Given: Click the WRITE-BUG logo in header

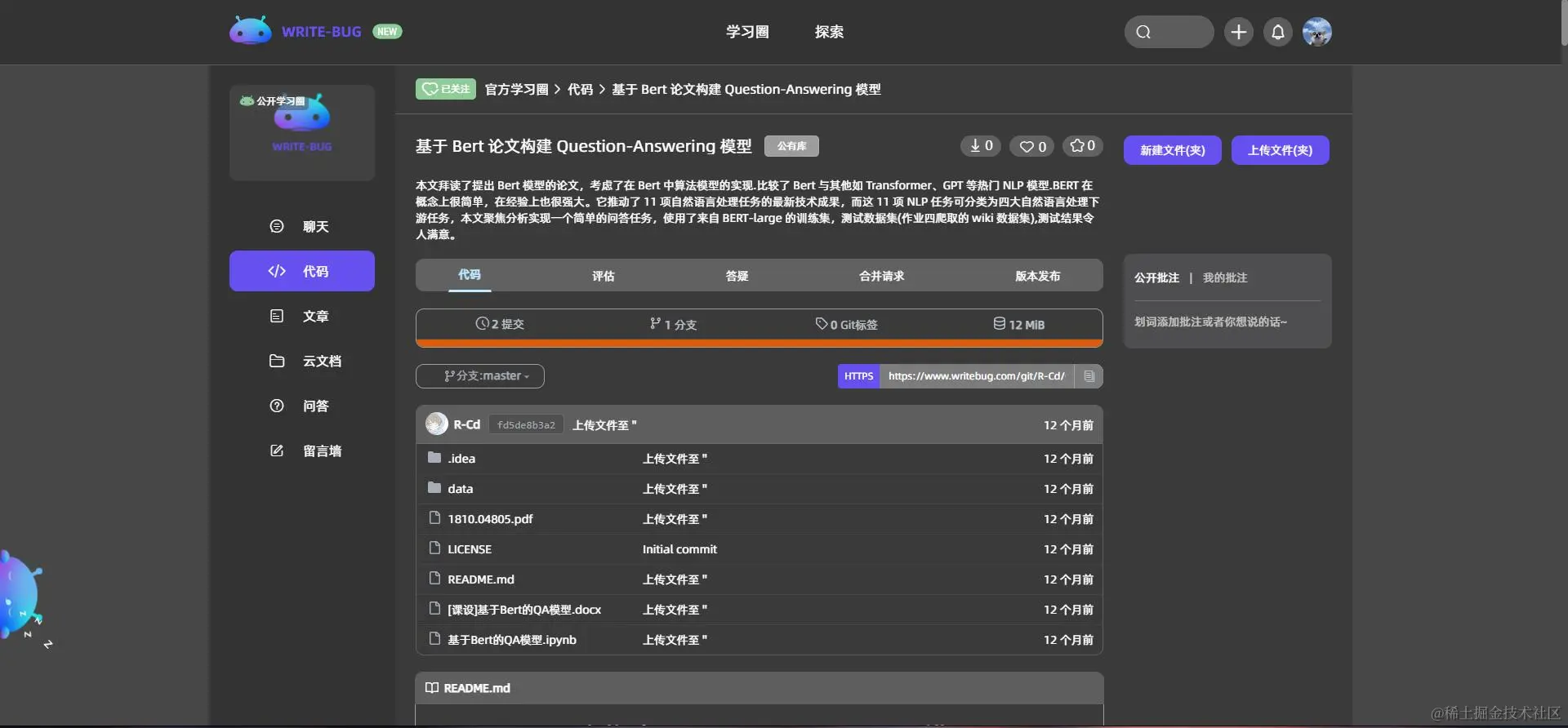Looking at the screenshot, I should point(296,31).
